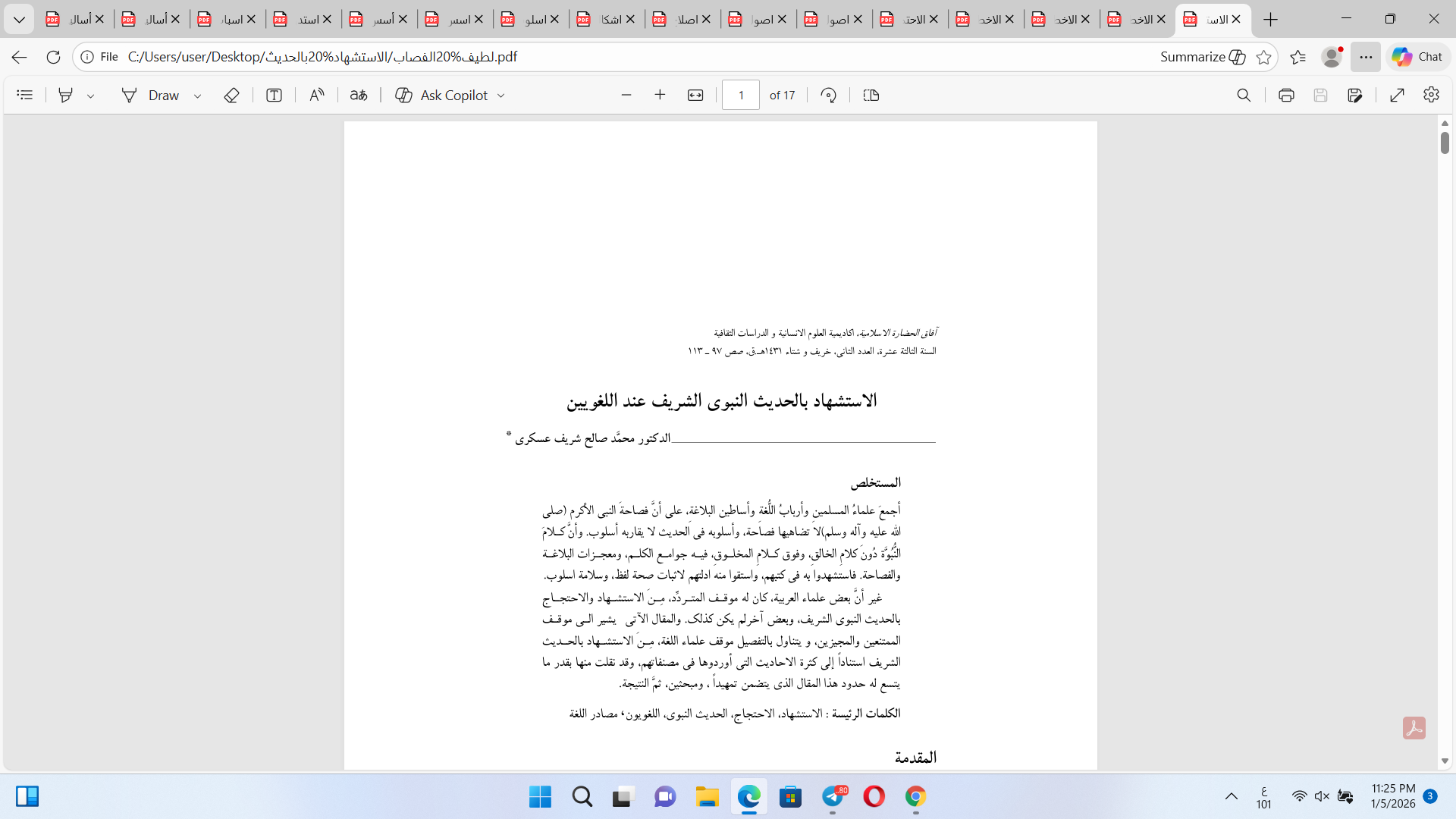Start Read aloud

tap(317, 95)
